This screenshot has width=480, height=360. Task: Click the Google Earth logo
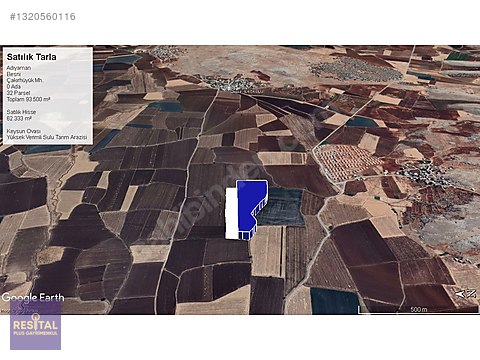tap(33, 297)
